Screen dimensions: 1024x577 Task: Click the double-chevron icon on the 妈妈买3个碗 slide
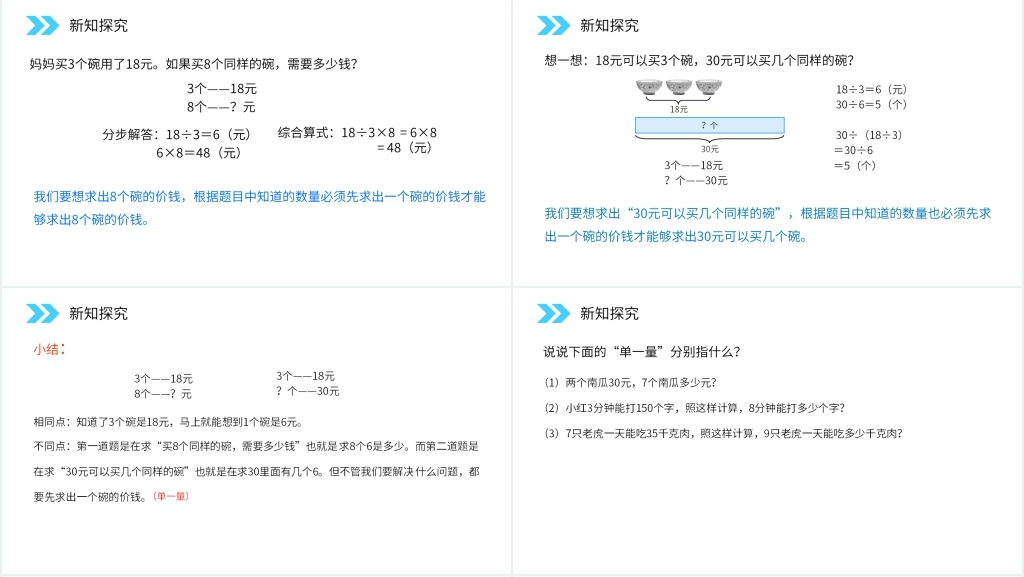tap(42, 25)
